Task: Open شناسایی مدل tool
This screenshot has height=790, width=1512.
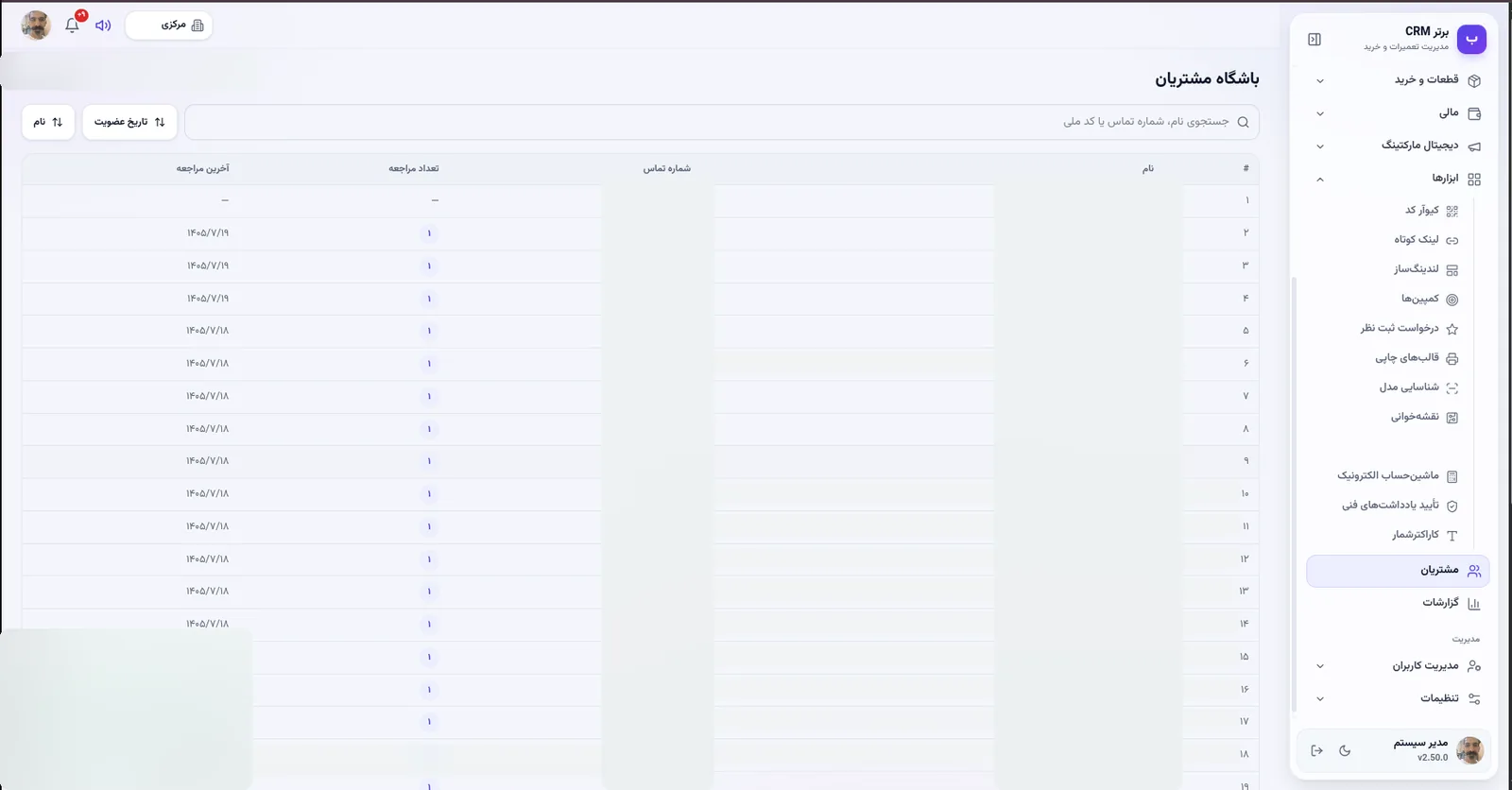Action: (x=1408, y=387)
